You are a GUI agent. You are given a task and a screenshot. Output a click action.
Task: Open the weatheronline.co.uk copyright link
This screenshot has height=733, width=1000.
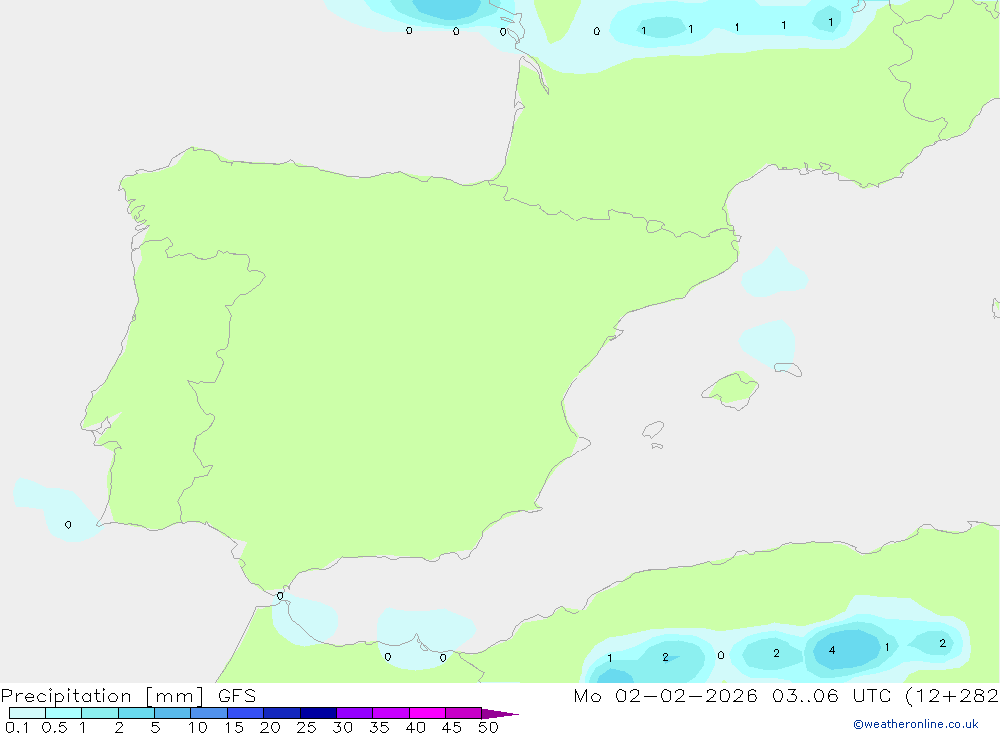tap(916, 724)
